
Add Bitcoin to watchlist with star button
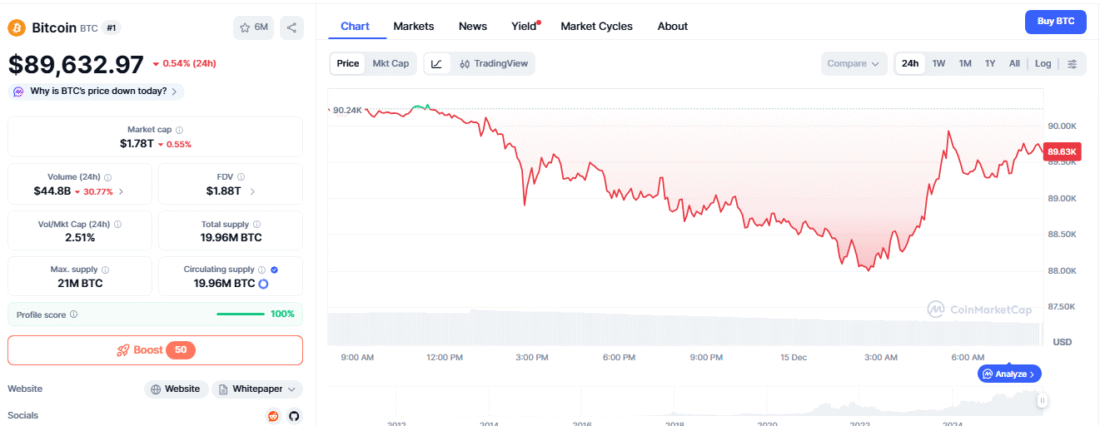(x=254, y=28)
